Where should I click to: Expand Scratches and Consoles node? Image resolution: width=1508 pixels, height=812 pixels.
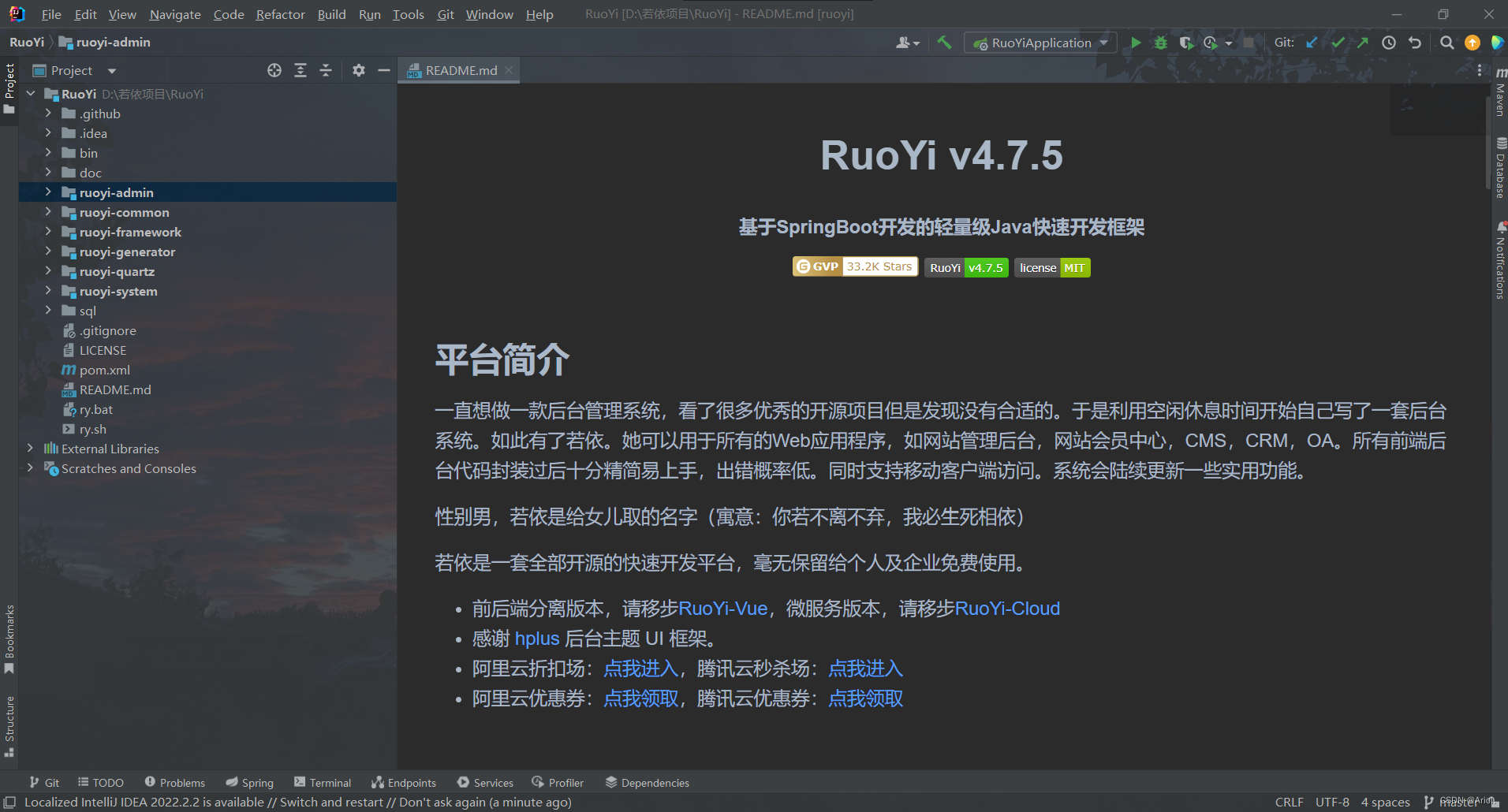coord(31,468)
